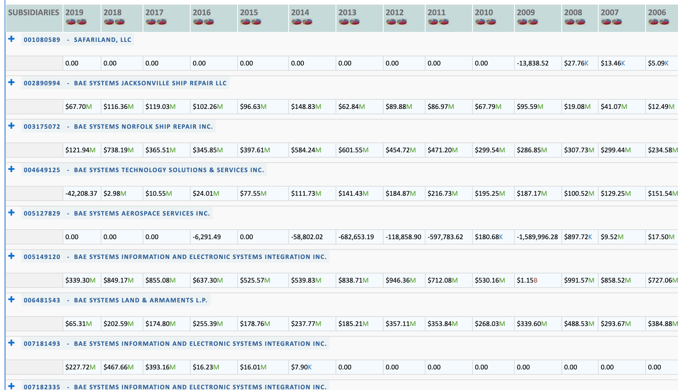Click the $216.73M cell for Technology Solutions 2011
The image size is (678, 390).
(x=448, y=193)
